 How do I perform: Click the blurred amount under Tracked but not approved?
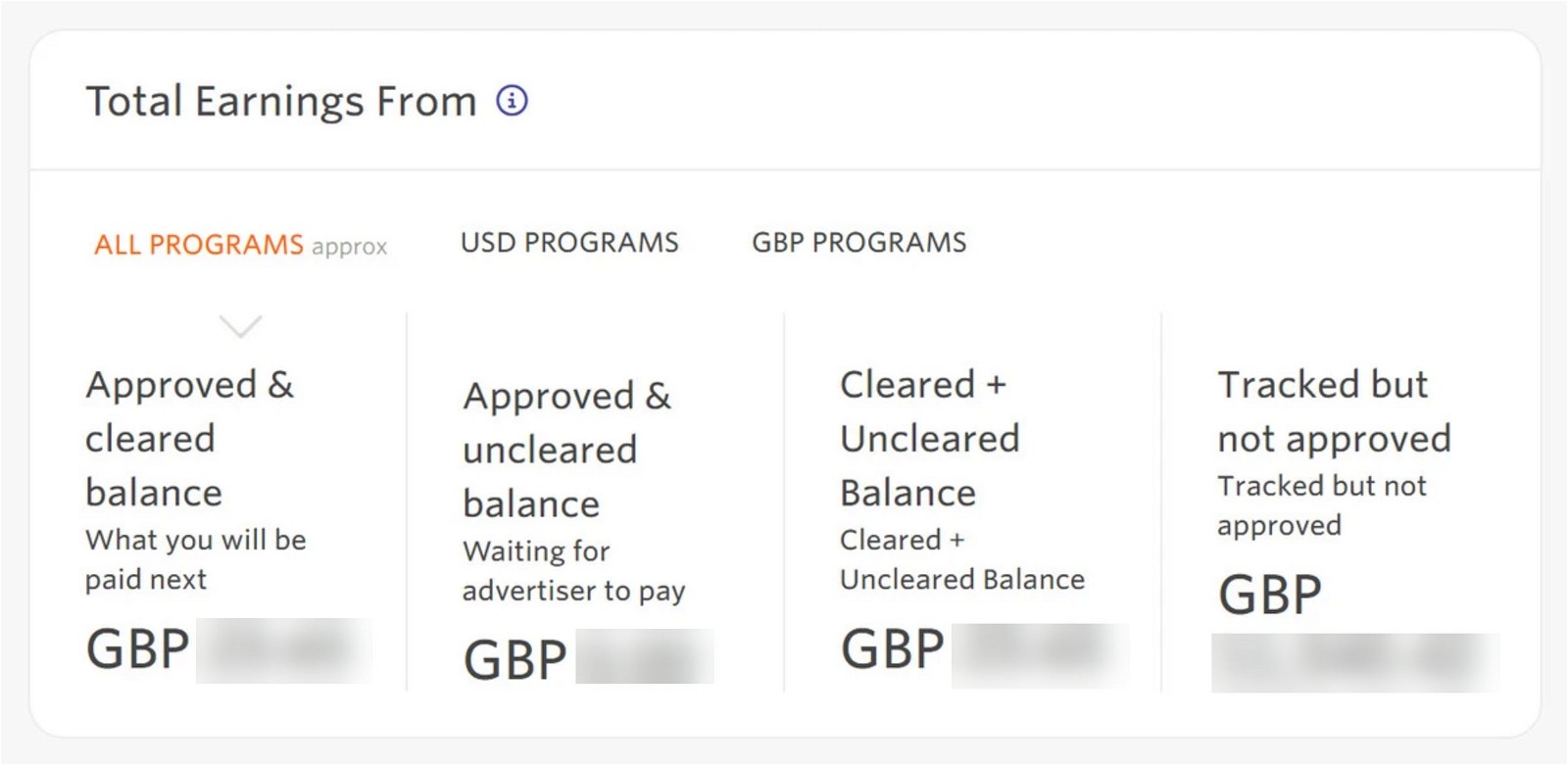click(1354, 663)
